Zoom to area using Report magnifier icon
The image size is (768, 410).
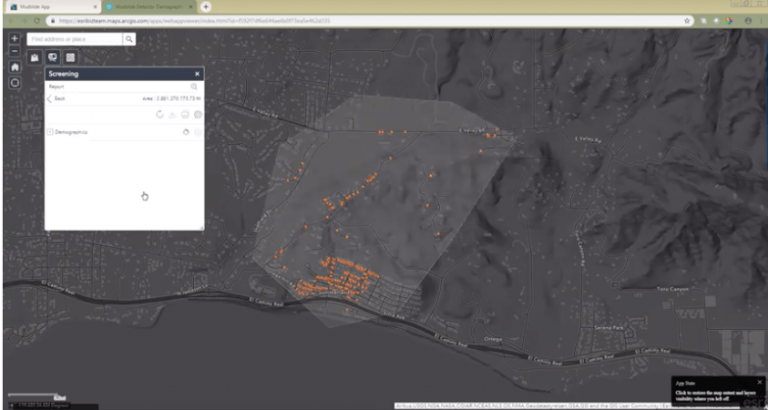[x=194, y=87]
